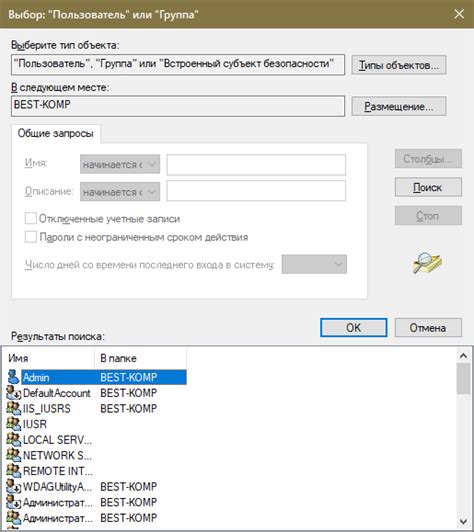
Task: Click the Admin user account icon
Action: point(13,377)
